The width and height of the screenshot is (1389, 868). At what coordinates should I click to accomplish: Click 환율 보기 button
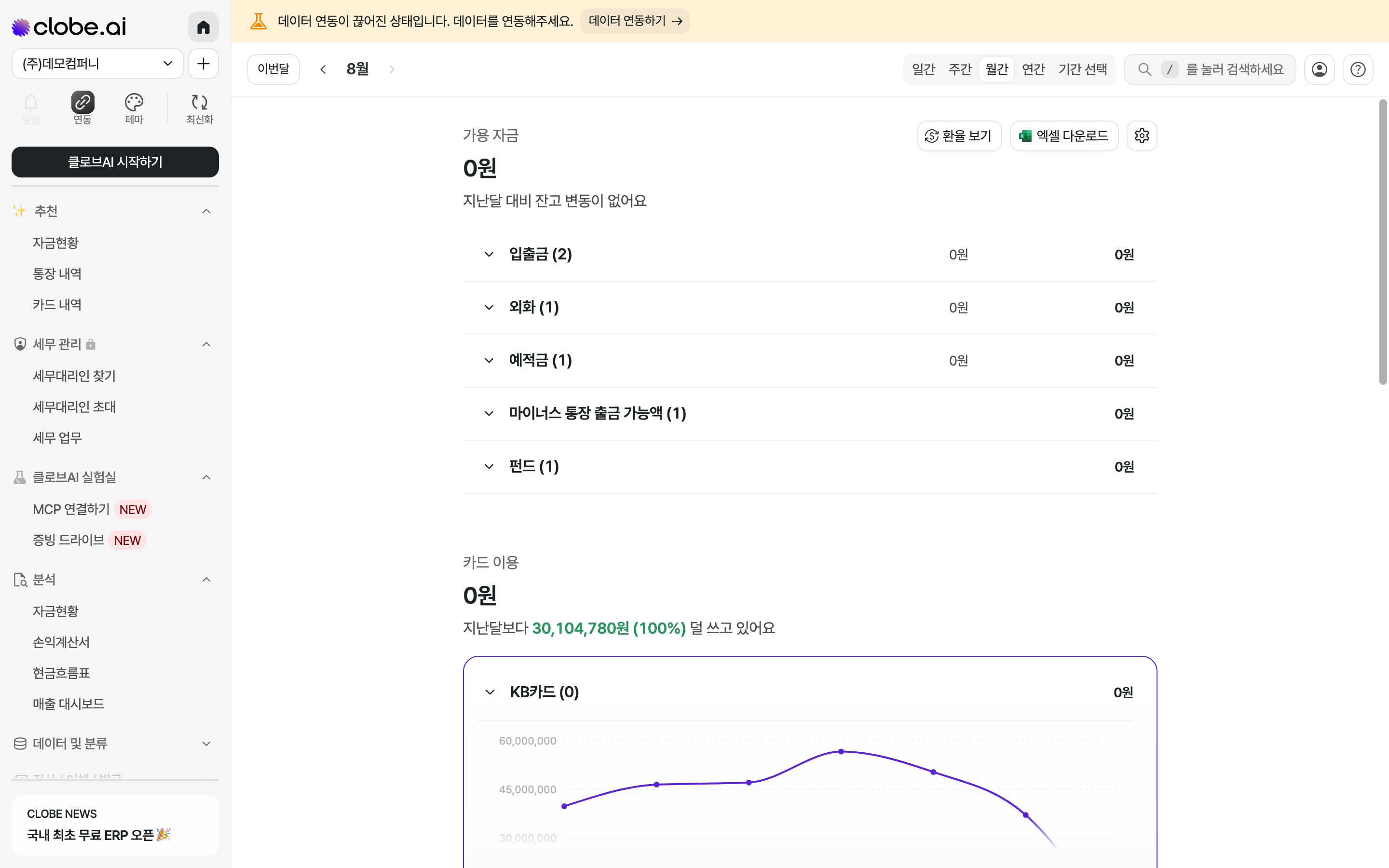coord(959,136)
